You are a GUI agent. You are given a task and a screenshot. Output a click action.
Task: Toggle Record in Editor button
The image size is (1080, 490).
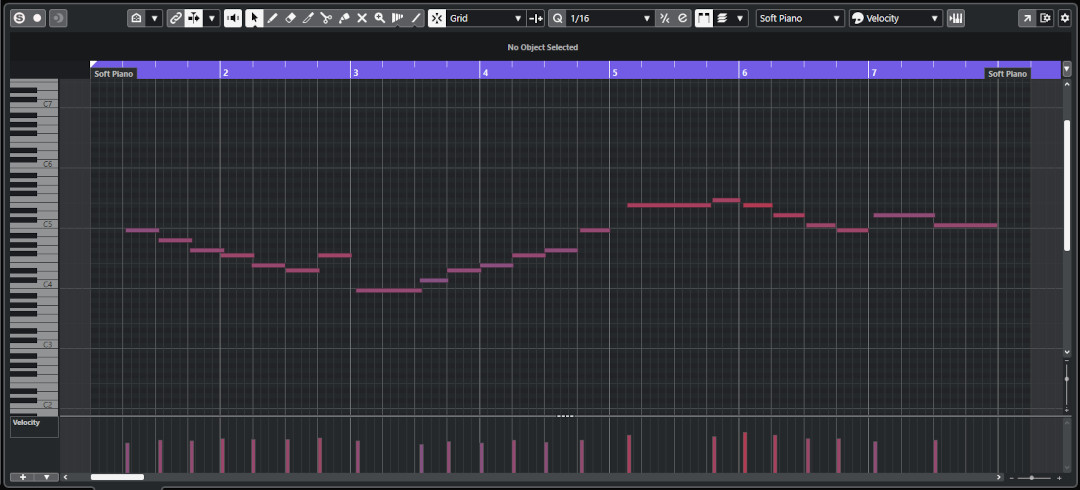38,19
